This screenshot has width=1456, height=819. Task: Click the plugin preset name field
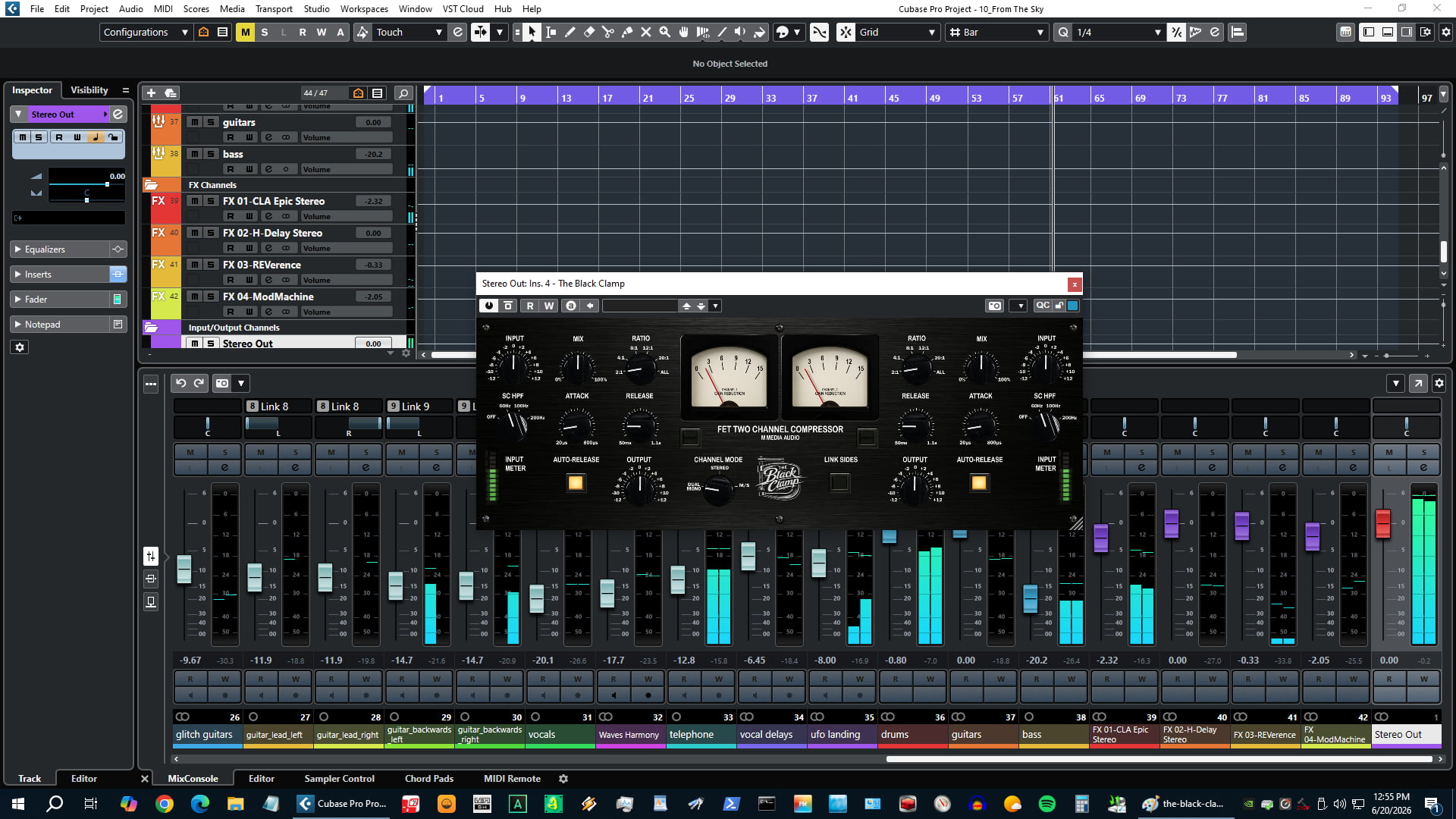(x=639, y=306)
